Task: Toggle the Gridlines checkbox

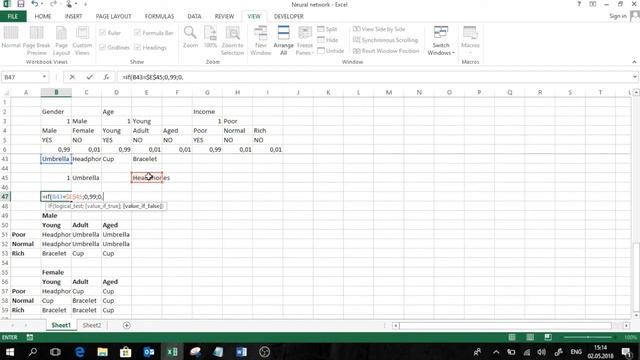Action: (x=114, y=47)
